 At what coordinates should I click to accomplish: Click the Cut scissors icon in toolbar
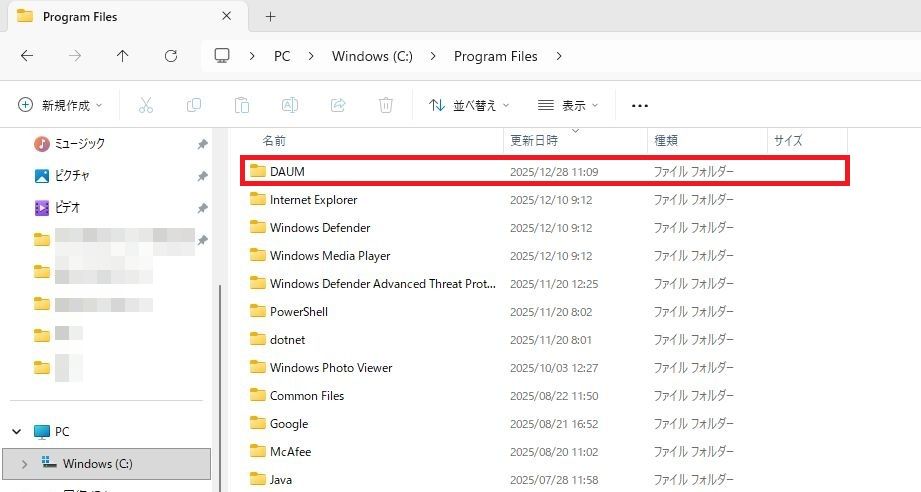[x=146, y=105]
